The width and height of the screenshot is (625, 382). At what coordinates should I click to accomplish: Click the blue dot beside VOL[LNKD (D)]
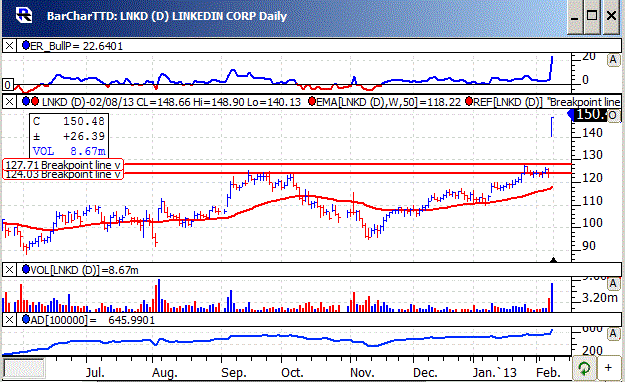[26, 270]
